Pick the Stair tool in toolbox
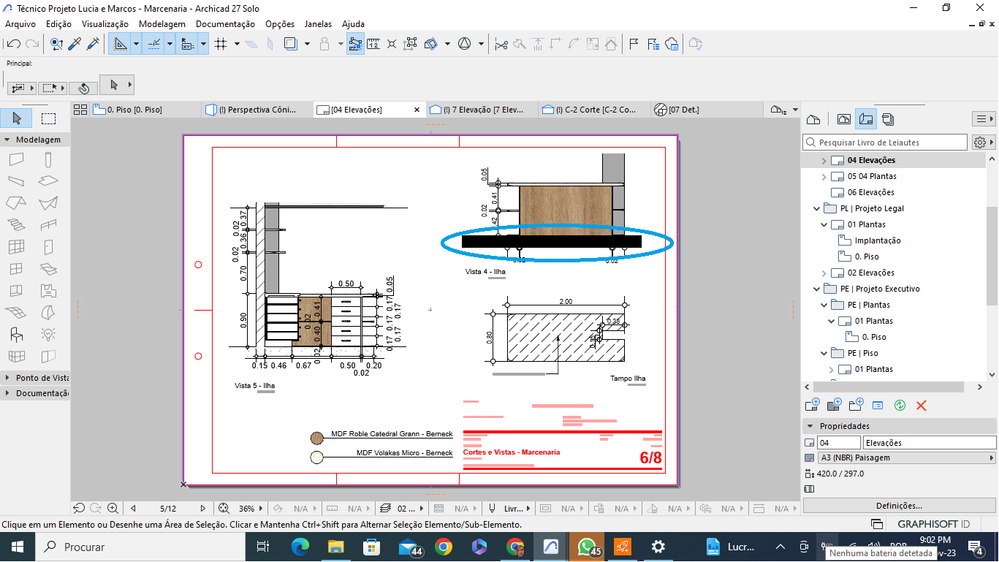 pos(17,225)
